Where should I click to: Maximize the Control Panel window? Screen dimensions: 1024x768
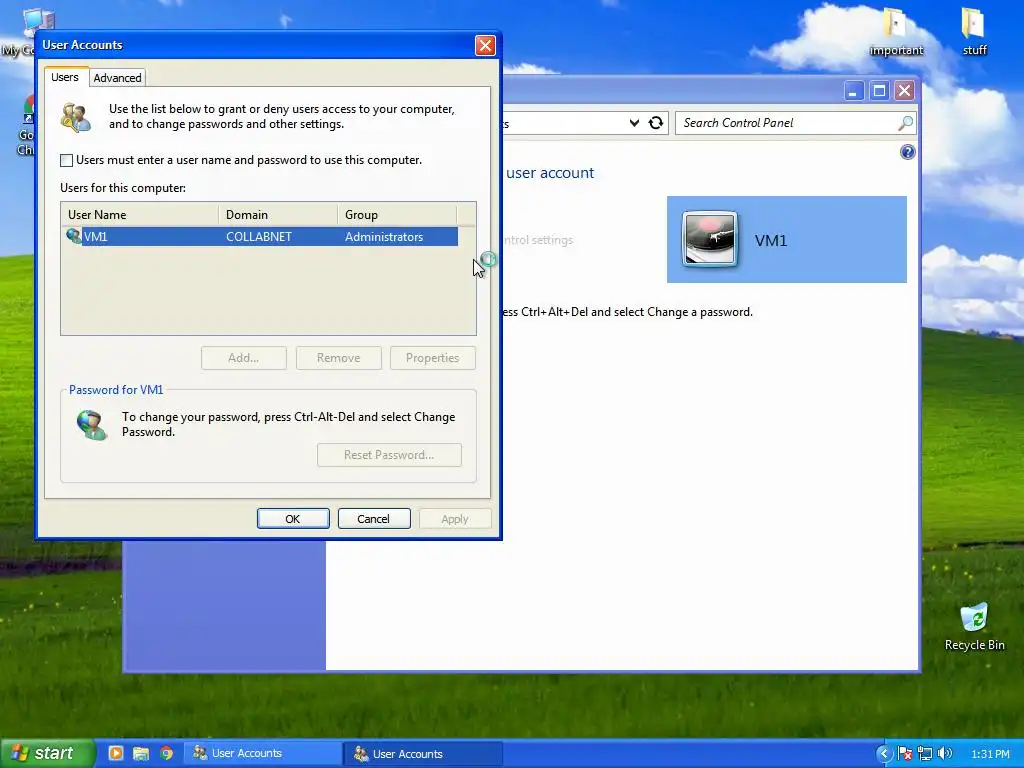(x=879, y=90)
